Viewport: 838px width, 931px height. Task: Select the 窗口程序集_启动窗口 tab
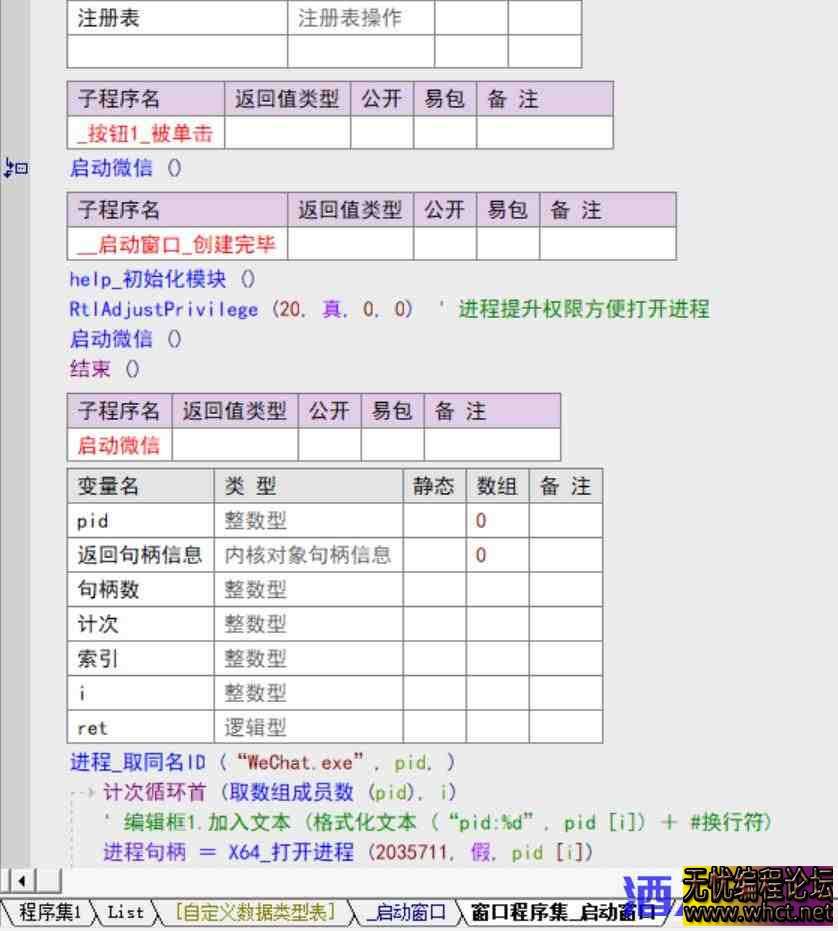click(561, 911)
